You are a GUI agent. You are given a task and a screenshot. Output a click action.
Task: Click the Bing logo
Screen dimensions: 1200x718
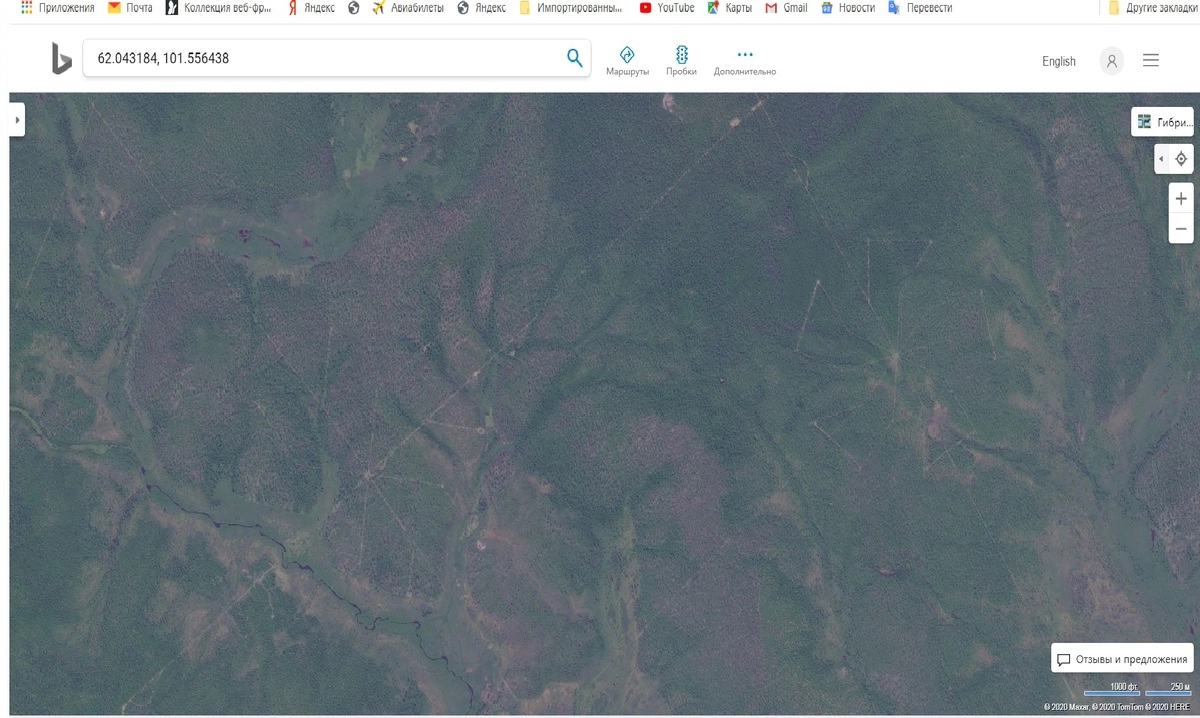[x=61, y=59]
